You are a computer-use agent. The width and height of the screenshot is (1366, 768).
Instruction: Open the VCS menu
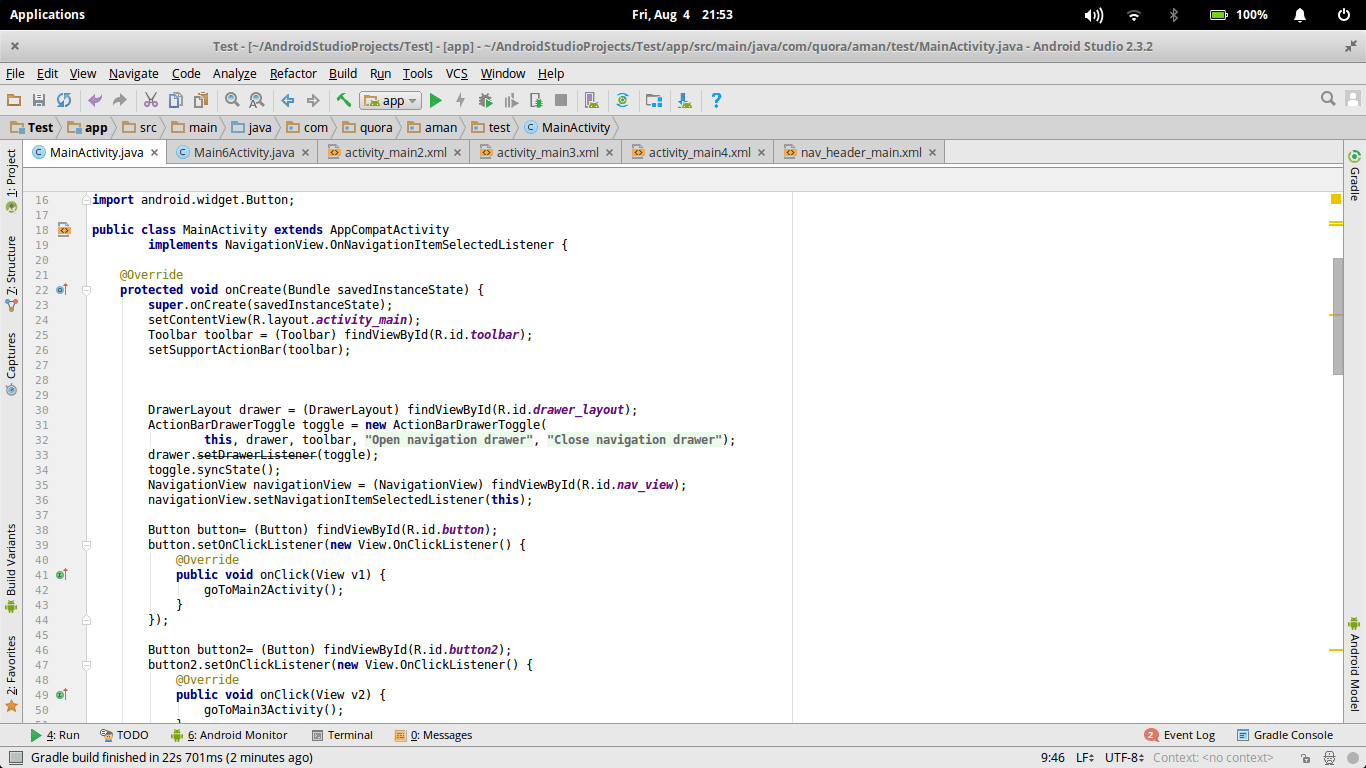point(456,74)
